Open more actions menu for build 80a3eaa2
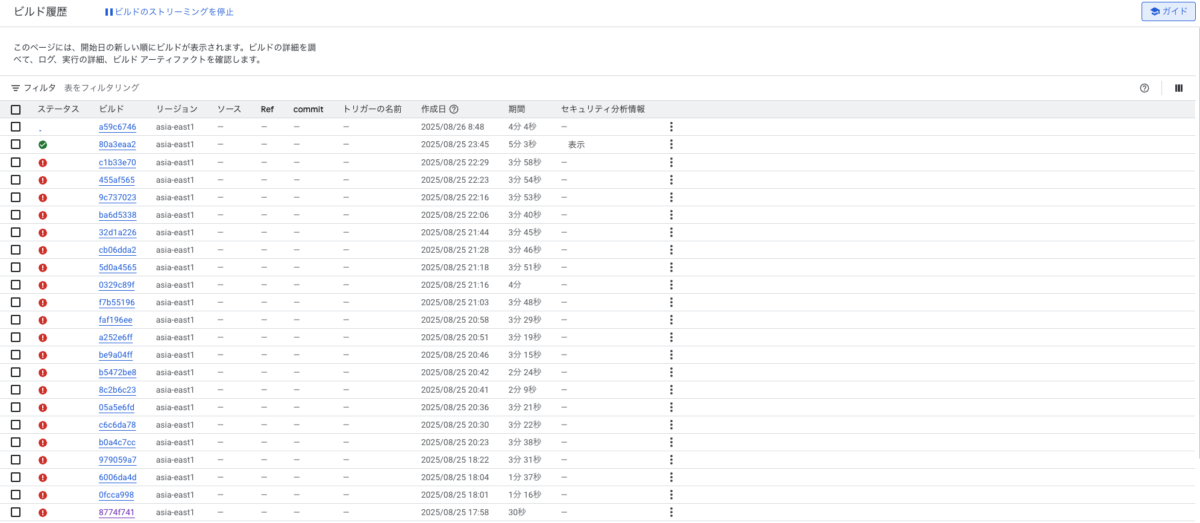The width and height of the screenshot is (1200, 523). pyautogui.click(x=671, y=145)
